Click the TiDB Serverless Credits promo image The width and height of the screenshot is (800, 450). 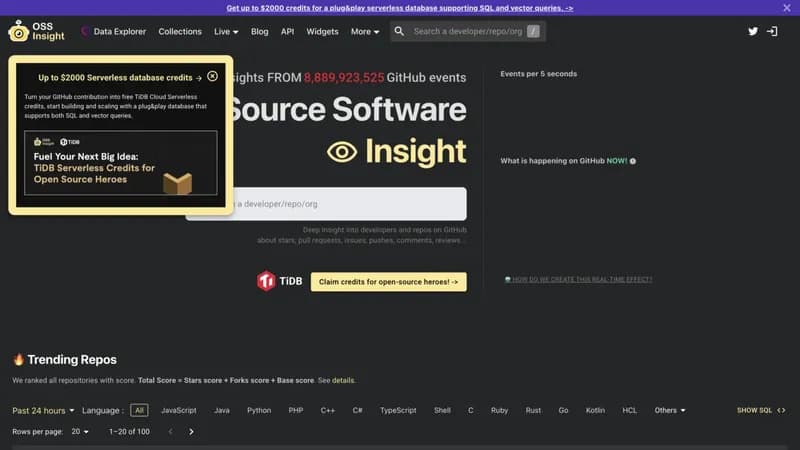click(x=120, y=163)
